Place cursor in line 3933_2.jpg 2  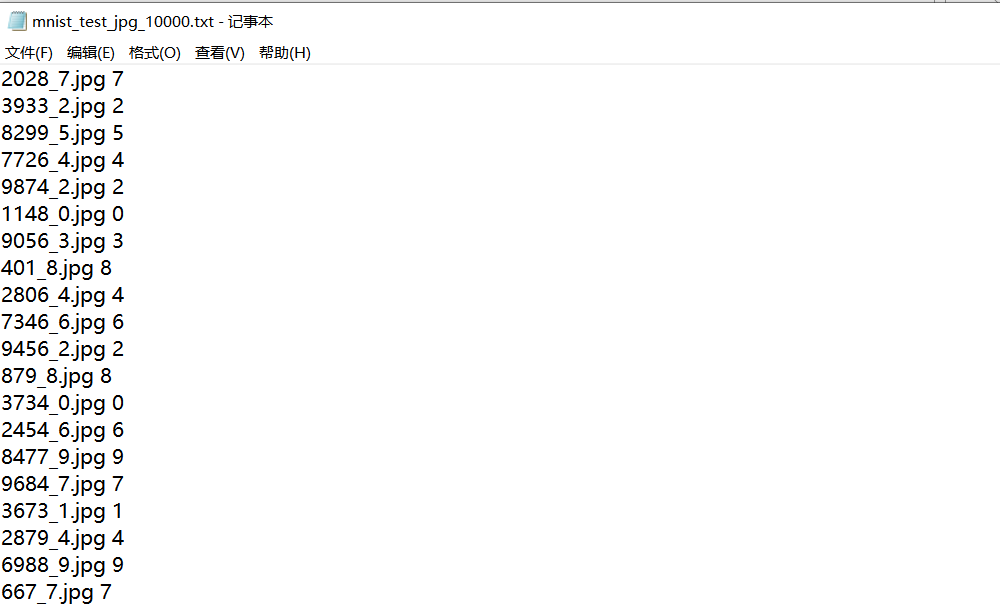[62, 106]
